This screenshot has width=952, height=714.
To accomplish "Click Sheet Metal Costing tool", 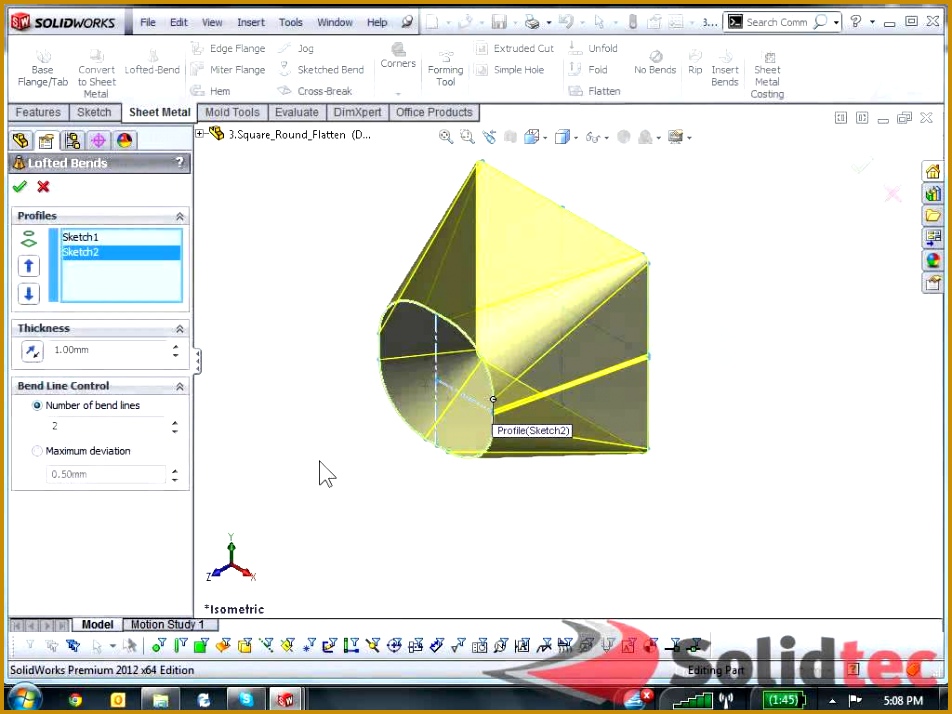I will pyautogui.click(x=767, y=75).
